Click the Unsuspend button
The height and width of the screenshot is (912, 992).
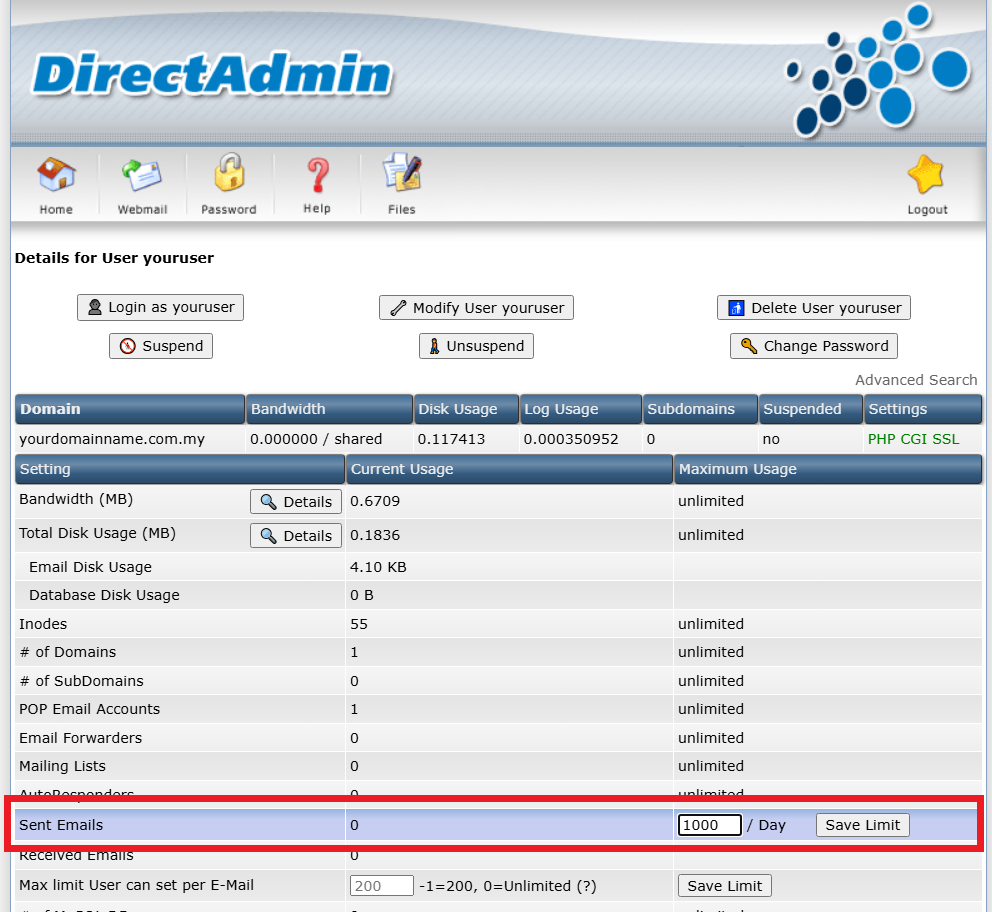tap(476, 346)
